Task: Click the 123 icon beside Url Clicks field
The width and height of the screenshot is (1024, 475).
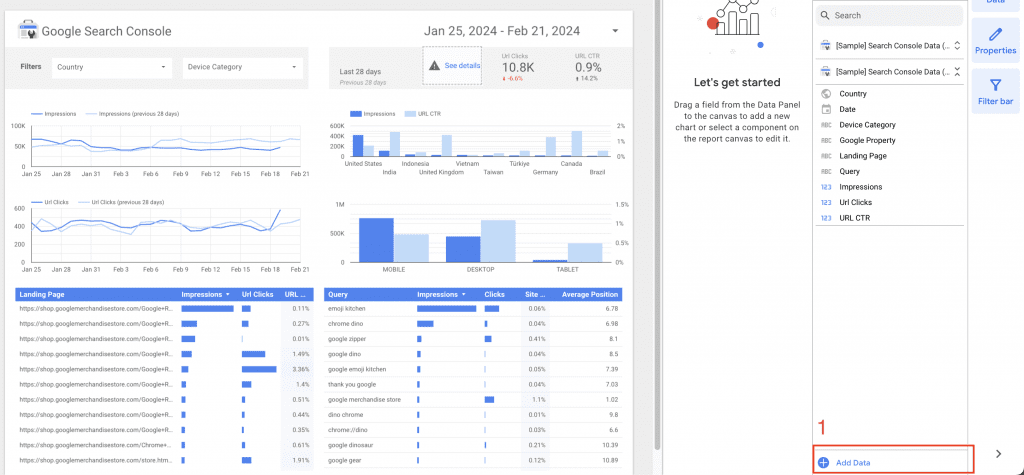Action: click(826, 203)
